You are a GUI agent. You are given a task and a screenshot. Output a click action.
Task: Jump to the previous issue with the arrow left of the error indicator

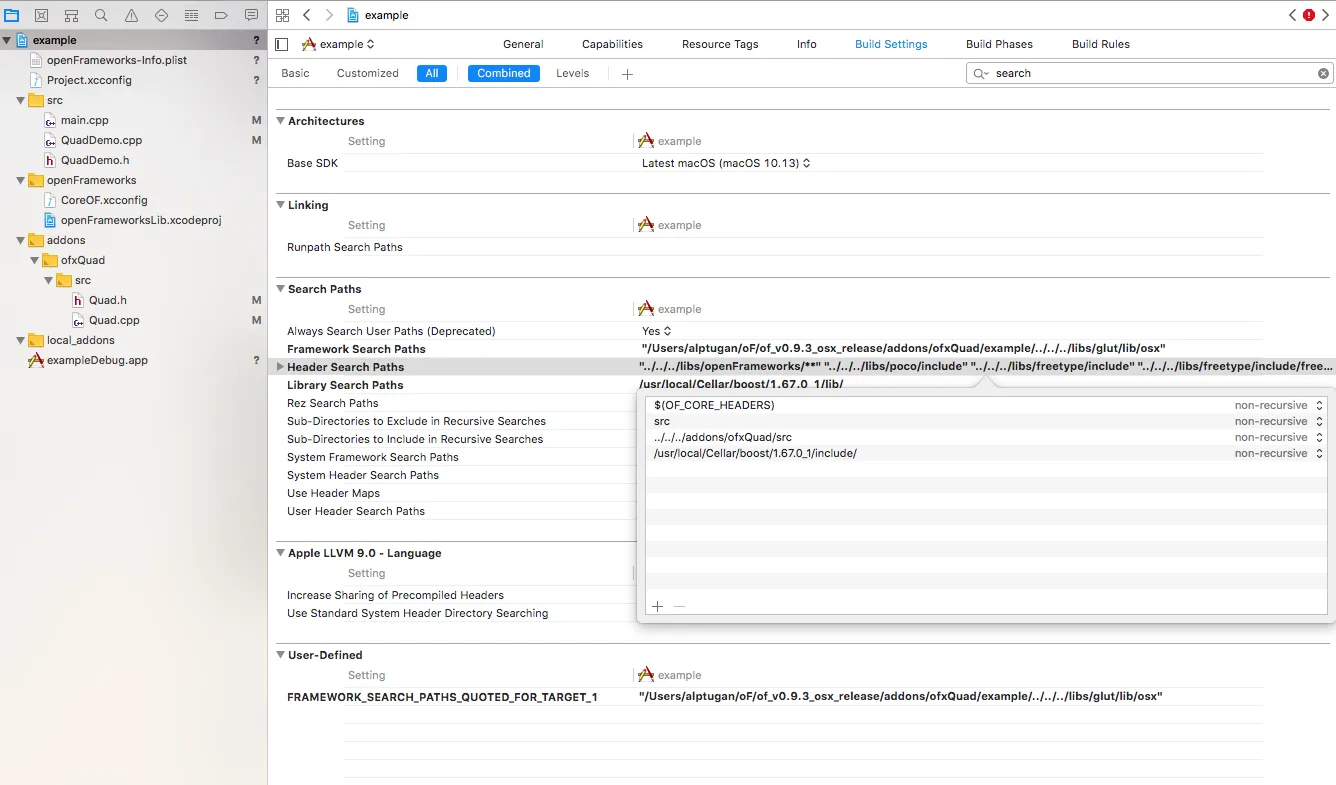1293,15
